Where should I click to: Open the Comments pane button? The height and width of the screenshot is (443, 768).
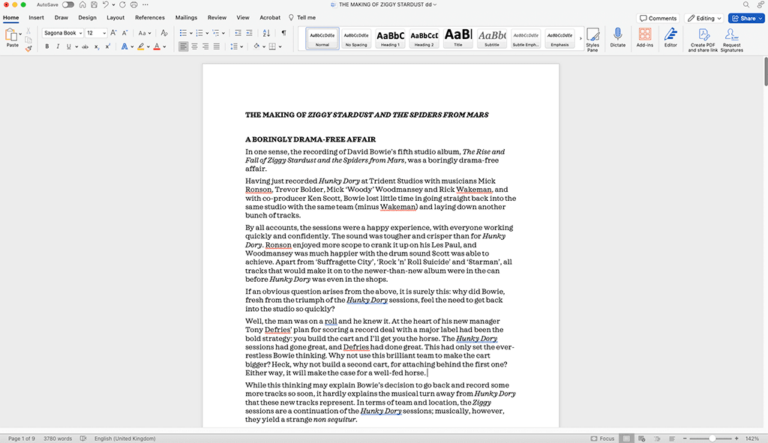coord(658,18)
